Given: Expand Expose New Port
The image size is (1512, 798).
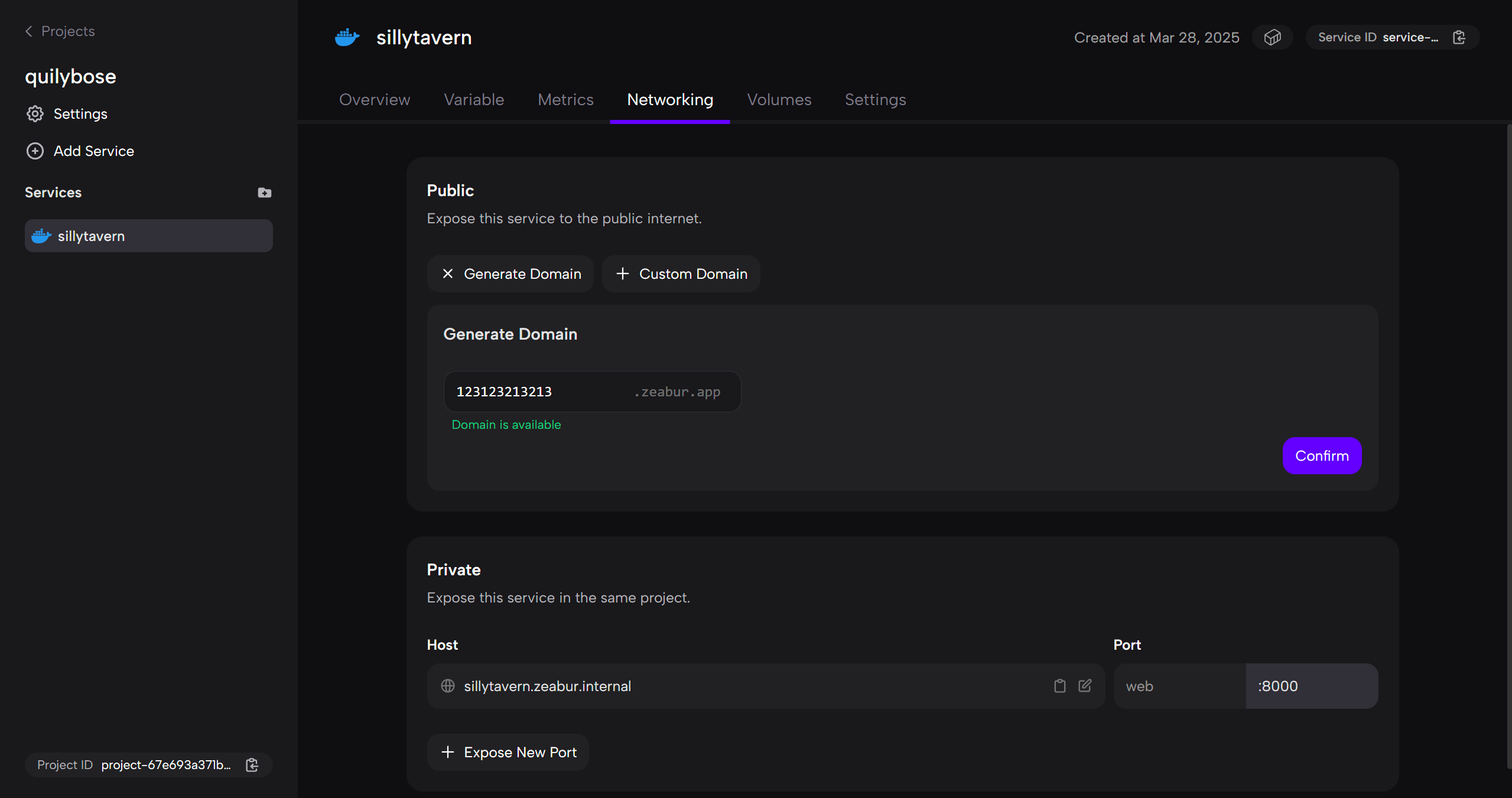Looking at the screenshot, I should pos(508,752).
